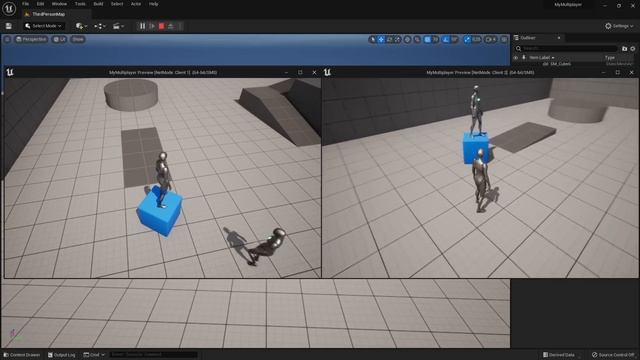Click the Client 2 preview window title bar
Image resolution: width=640 pixels, height=360 pixels.
[480, 72]
